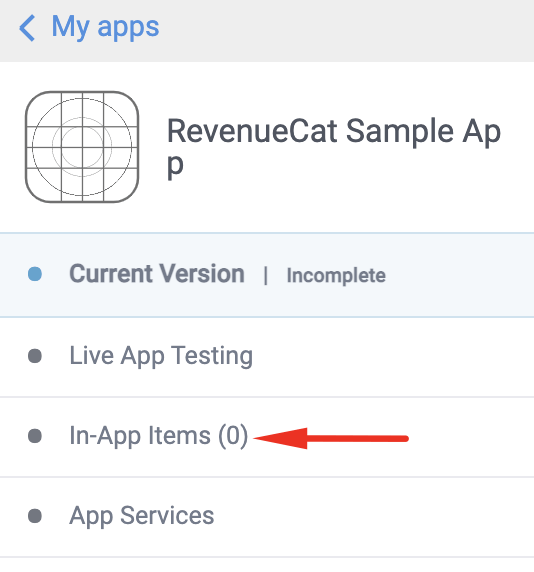
Task: Click the RevenueCat Sample App title
Action: point(334,147)
